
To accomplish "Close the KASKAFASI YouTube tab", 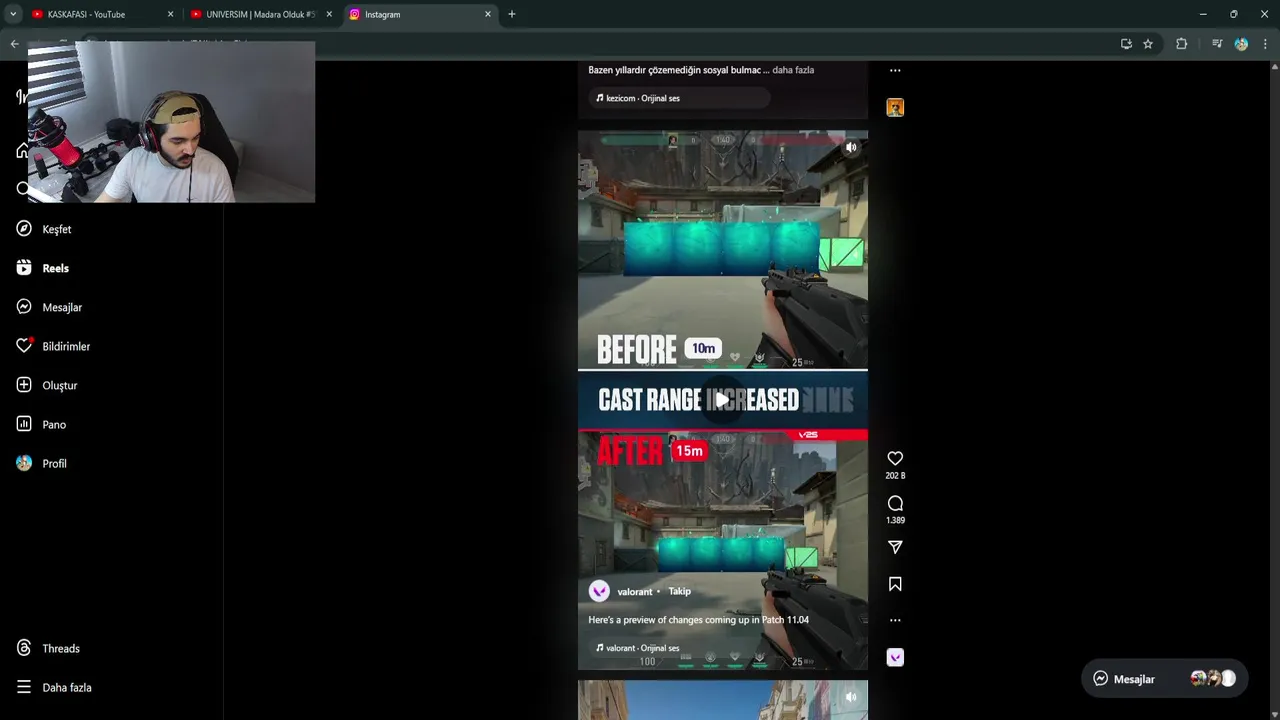I will click(x=170, y=14).
